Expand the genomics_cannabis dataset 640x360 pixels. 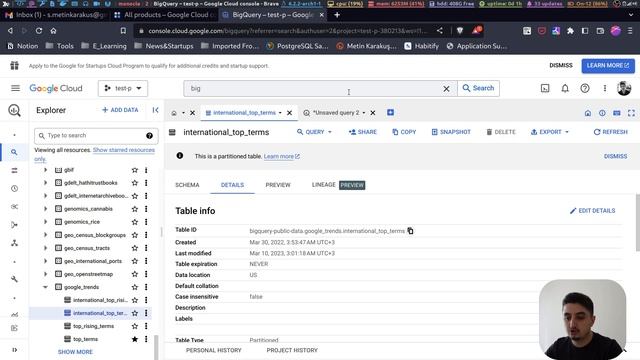tap(45, 209)
